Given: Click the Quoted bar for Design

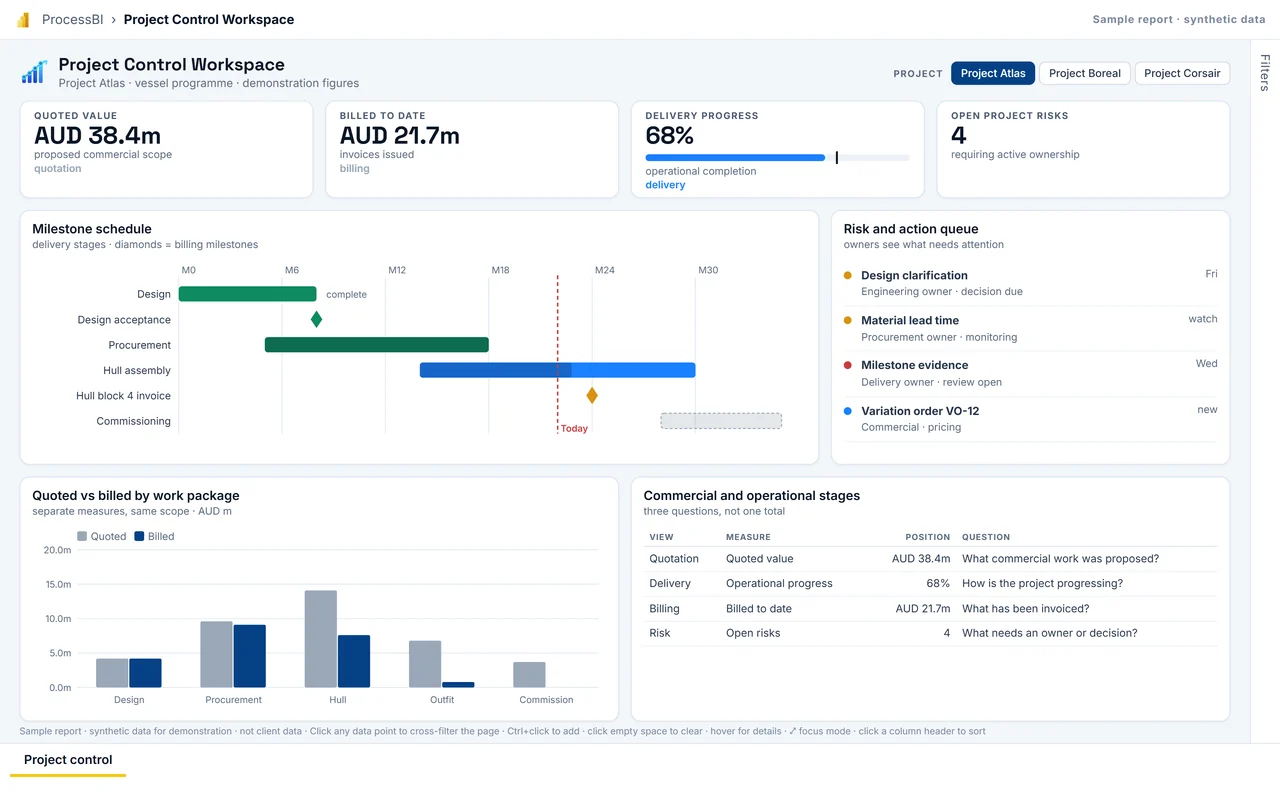Looking at the screenshot, I should tap(112, 673).
